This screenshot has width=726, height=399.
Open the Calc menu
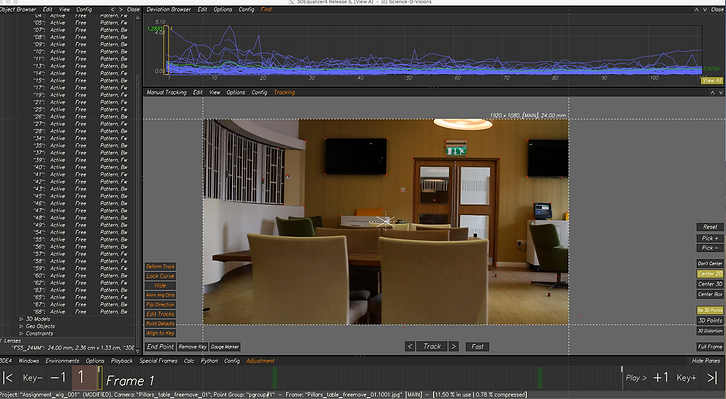click(189, 361)
